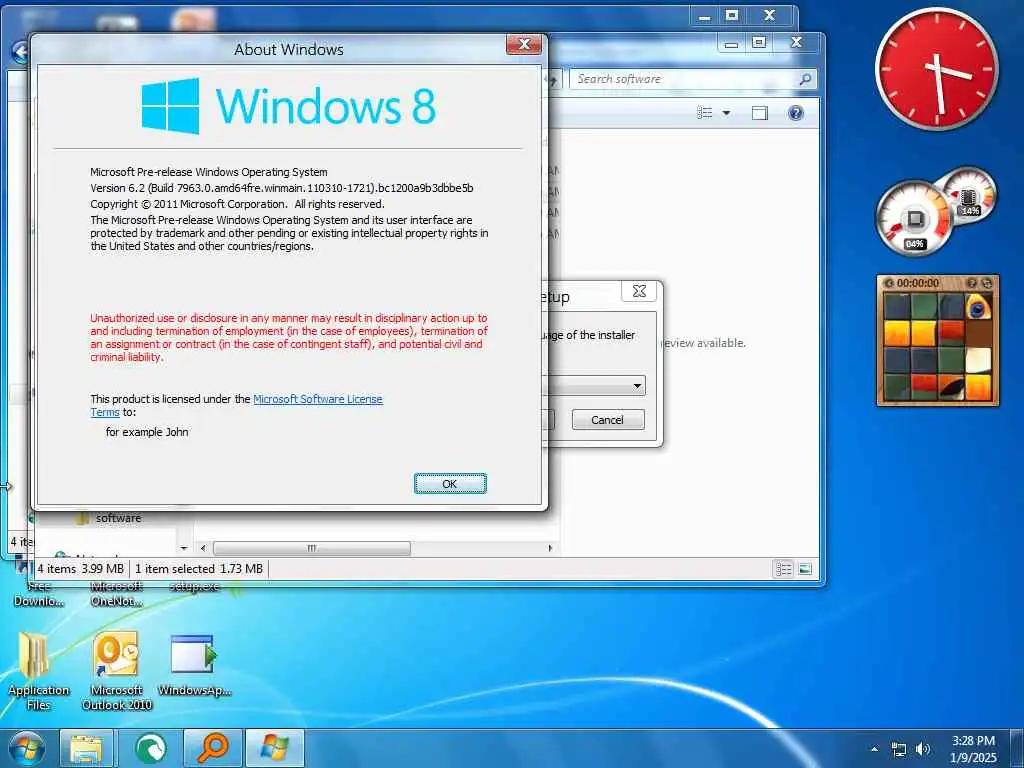Show hidden system tray icons

(x=874, y=750)
